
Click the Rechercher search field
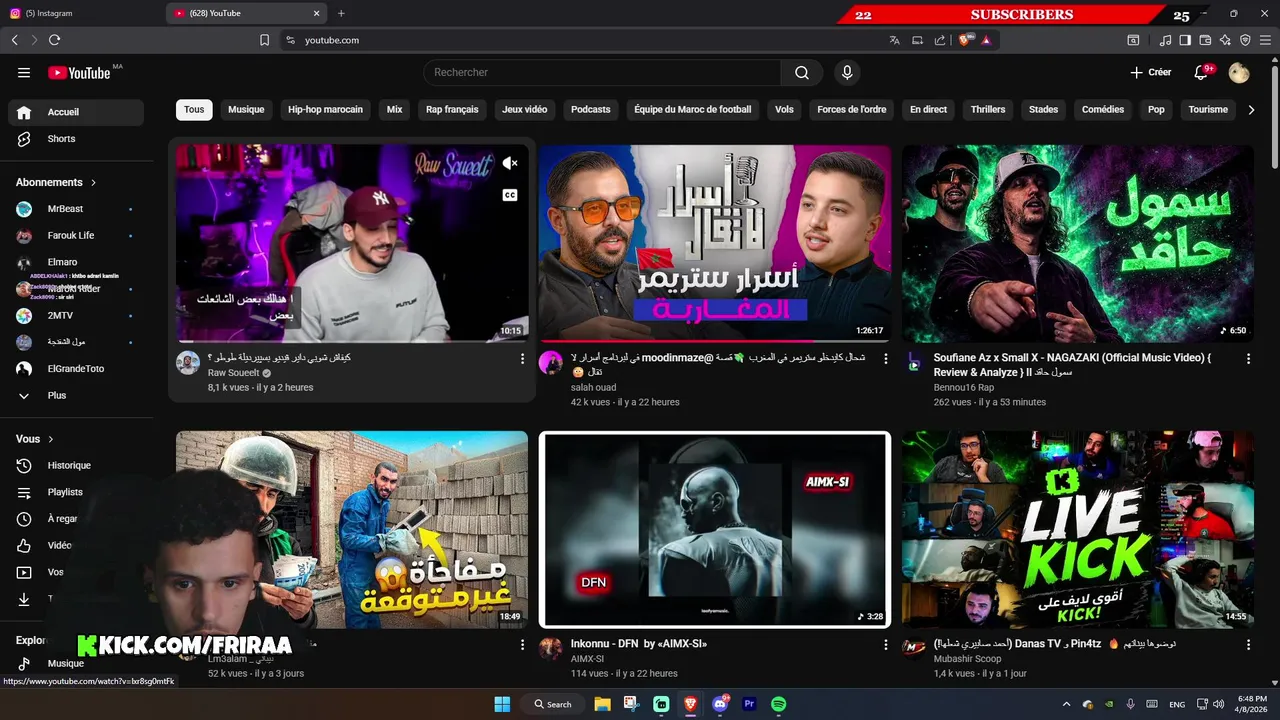(x=602, y=72)
